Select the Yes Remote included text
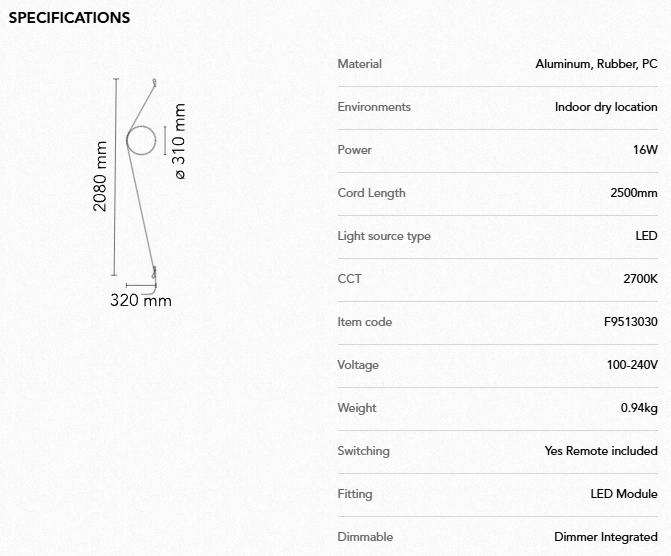The width and height of the screenshot is (671, 556). click(601, 451)
